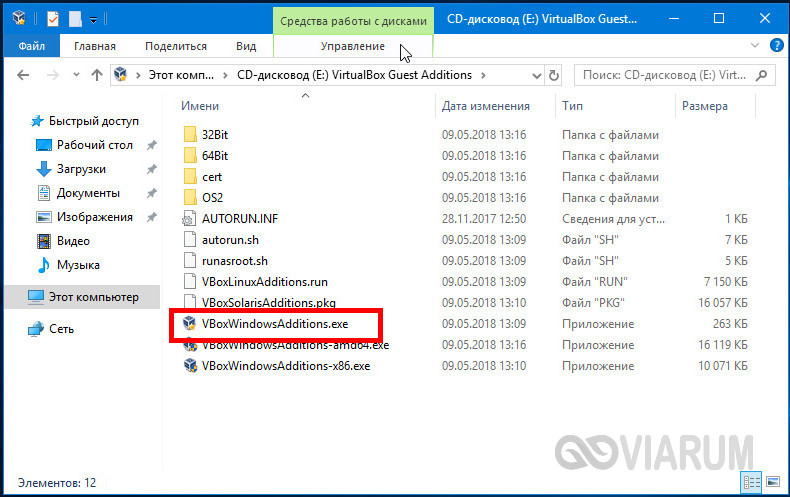Select the cert folder
This screenshot has height=497, width=790.
point(212,177)
